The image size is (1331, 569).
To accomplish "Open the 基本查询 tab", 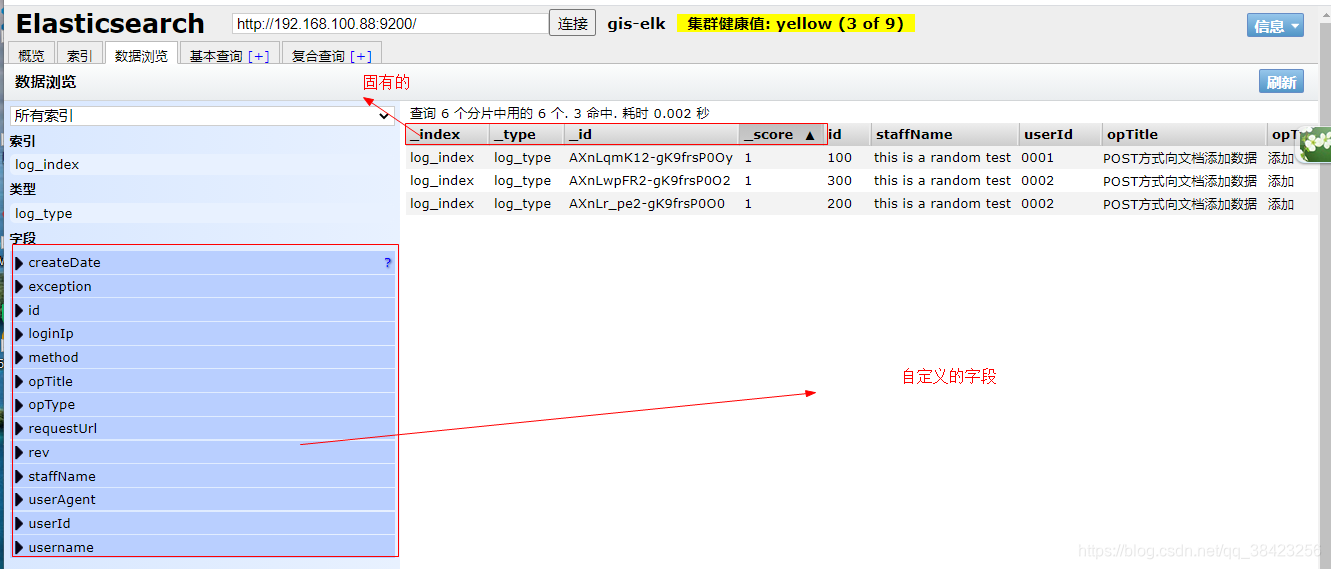I will [217, 57].
